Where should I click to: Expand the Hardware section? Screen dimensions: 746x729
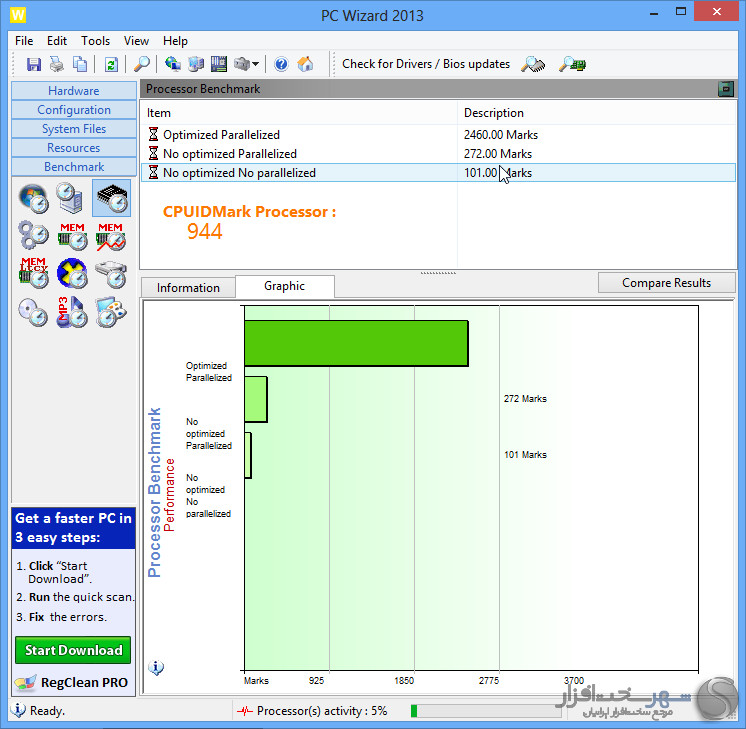(x=74, y=91)
